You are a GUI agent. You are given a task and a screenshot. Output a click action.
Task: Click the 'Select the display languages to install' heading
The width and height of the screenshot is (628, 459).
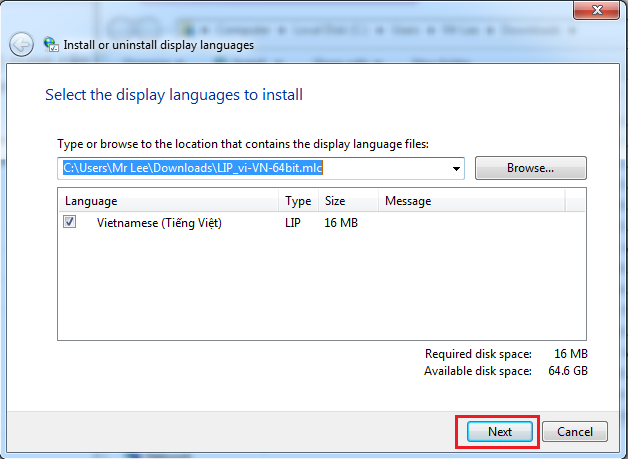tap(174, 95)
